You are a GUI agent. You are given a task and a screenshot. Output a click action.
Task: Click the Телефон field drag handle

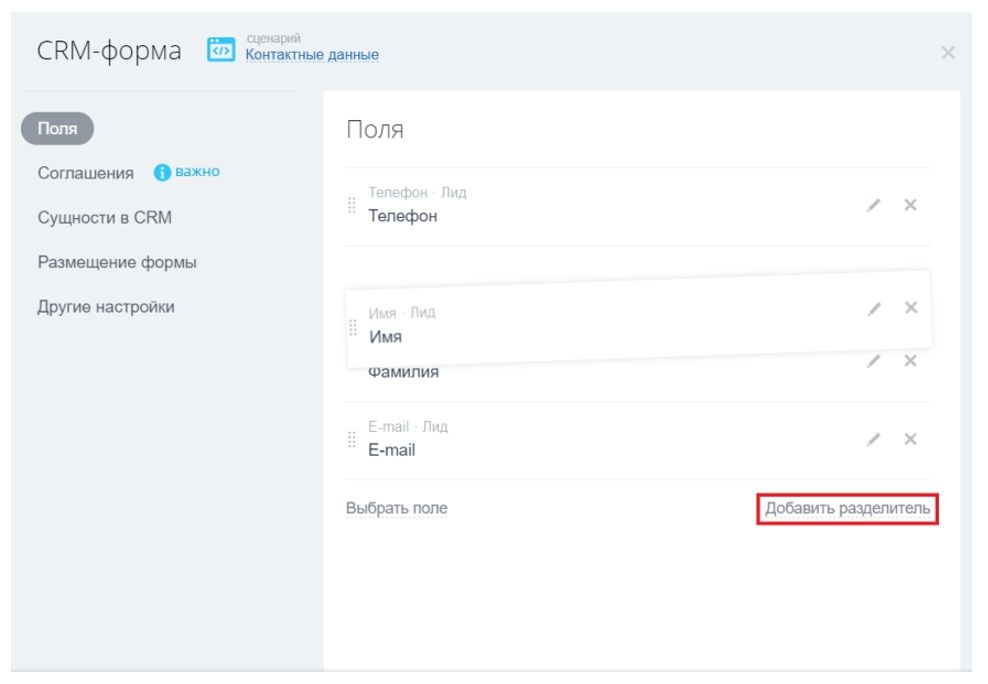pos(352,205)
